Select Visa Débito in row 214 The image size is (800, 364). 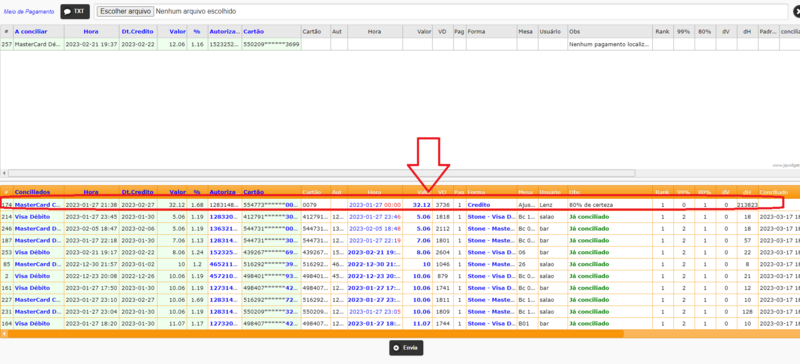38,216
